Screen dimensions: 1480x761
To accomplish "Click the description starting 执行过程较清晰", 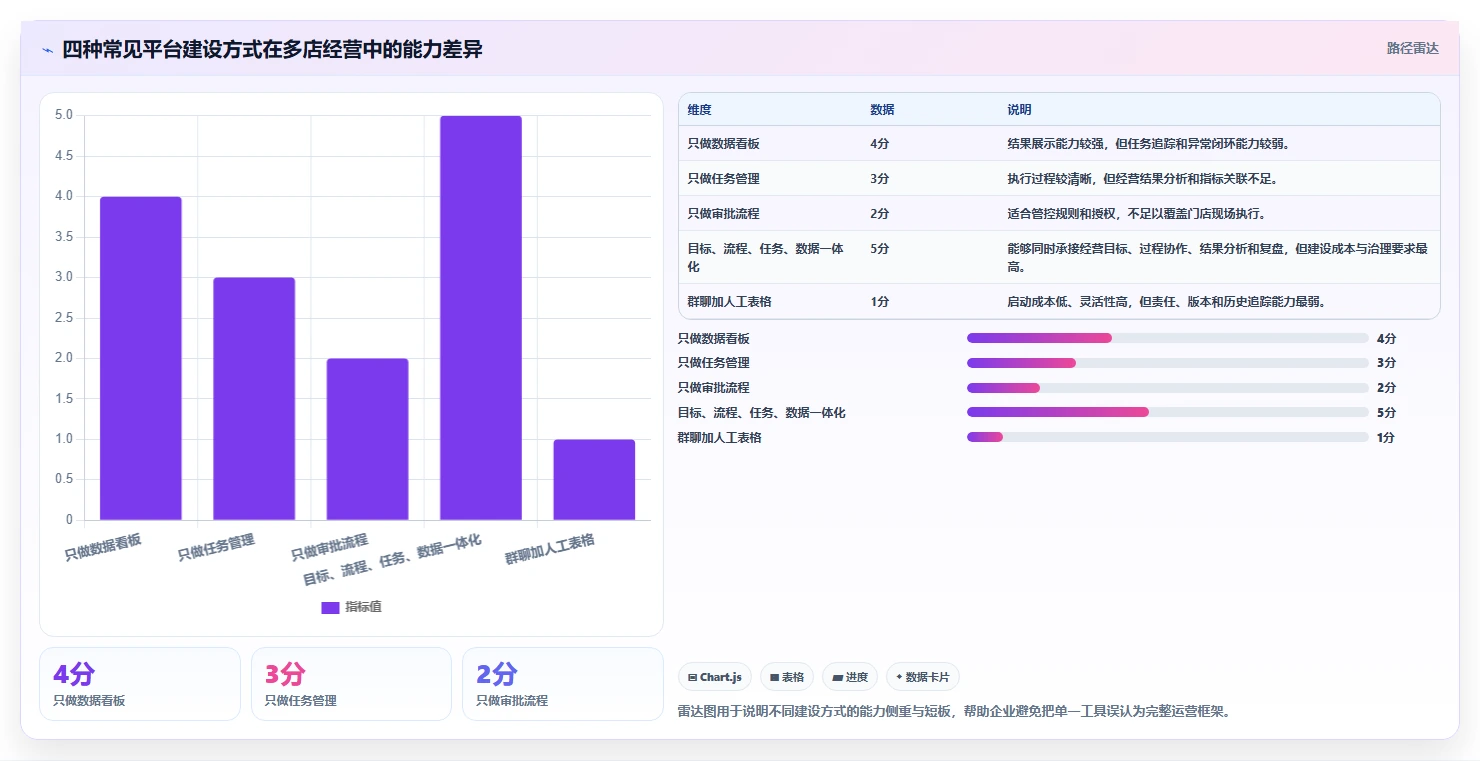I will 1142,179.
